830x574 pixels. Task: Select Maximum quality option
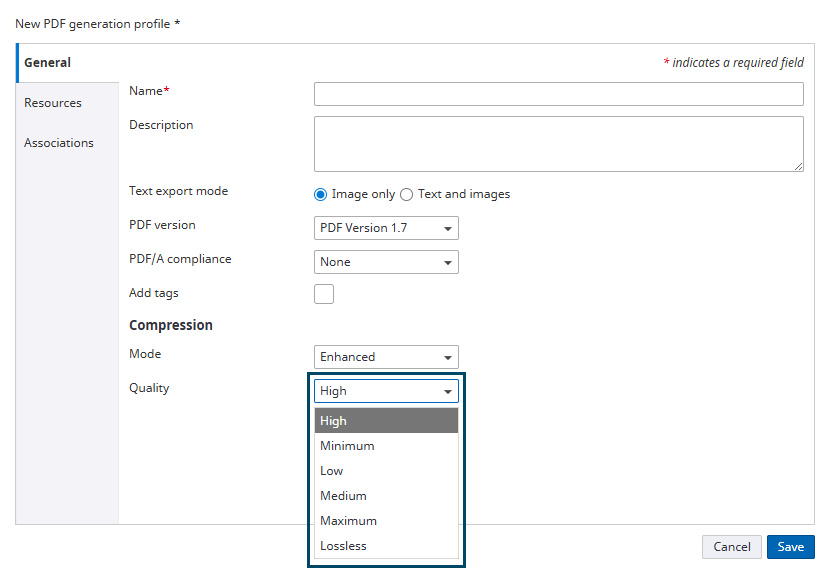386,521
